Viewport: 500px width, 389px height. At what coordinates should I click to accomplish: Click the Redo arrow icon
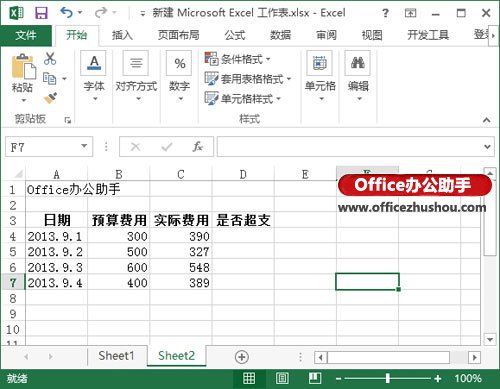tap(101, 13)
